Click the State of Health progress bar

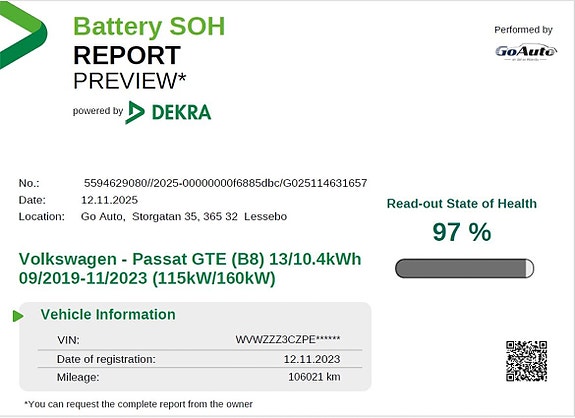point(464,268)
